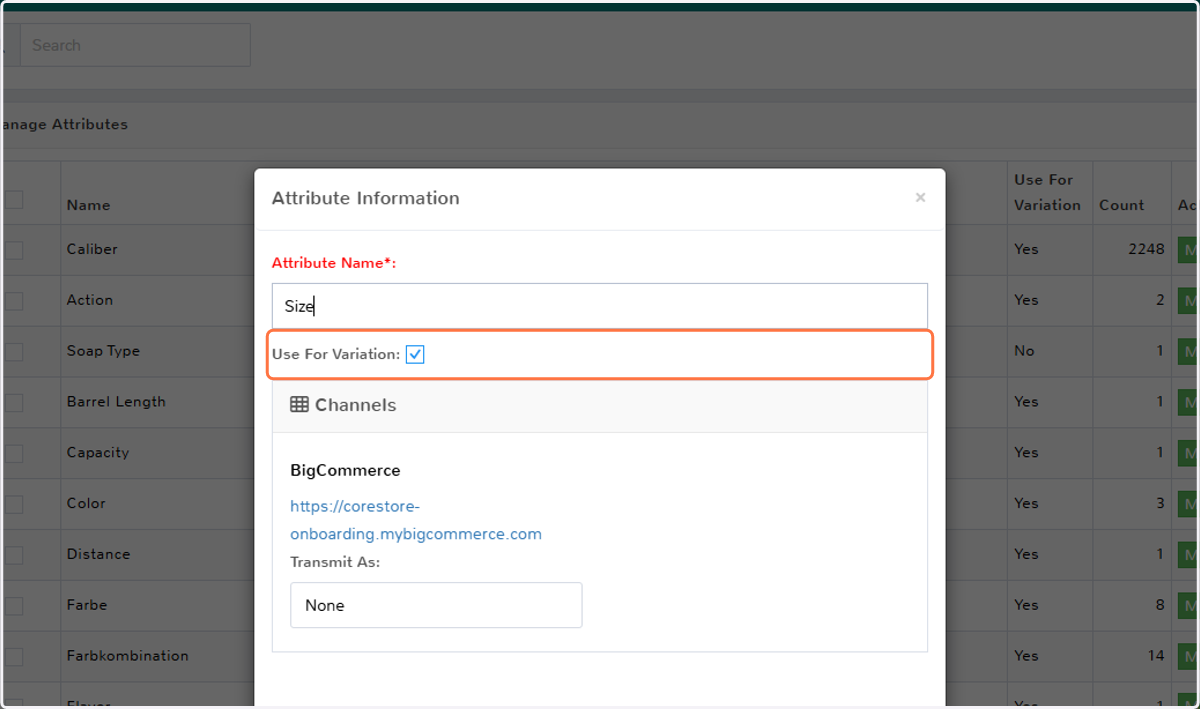Click the Action attribute name
Image resolution: width=1200 pixels, height=709 pixels.
(x=89, y=300)
